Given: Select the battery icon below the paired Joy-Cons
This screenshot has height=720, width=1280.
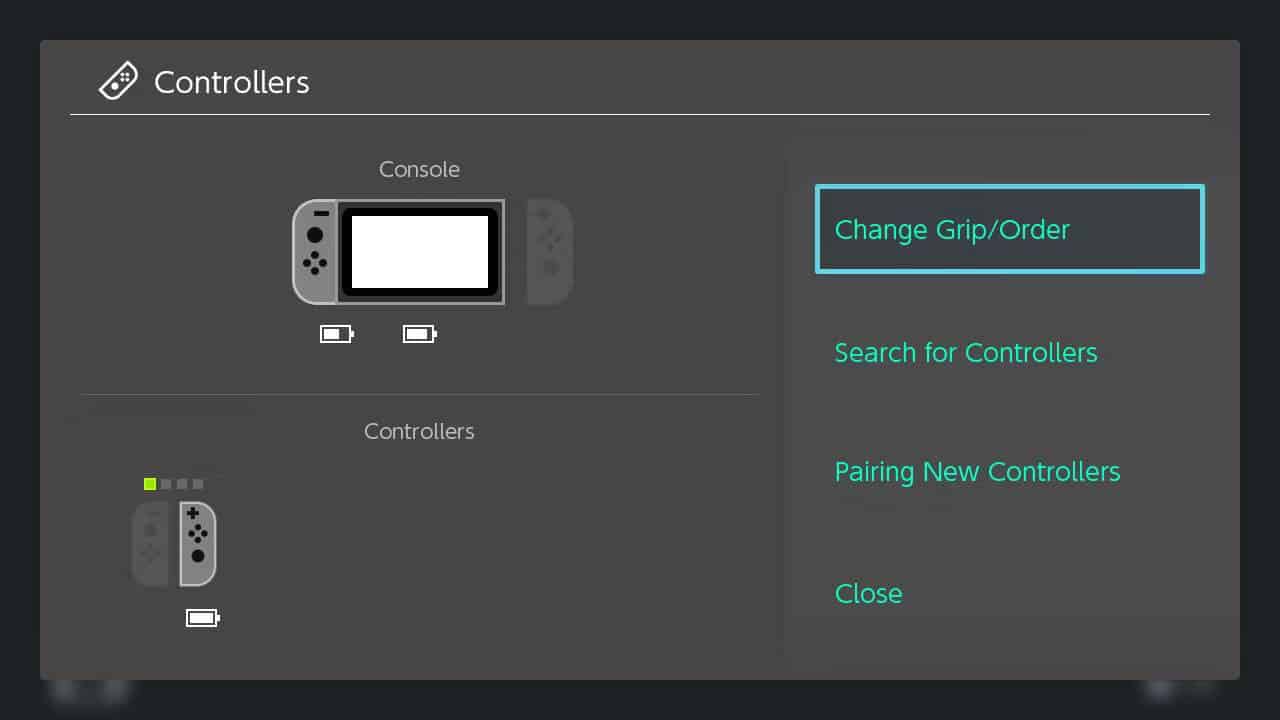Looking at the screenshot, I should point(203,617).
